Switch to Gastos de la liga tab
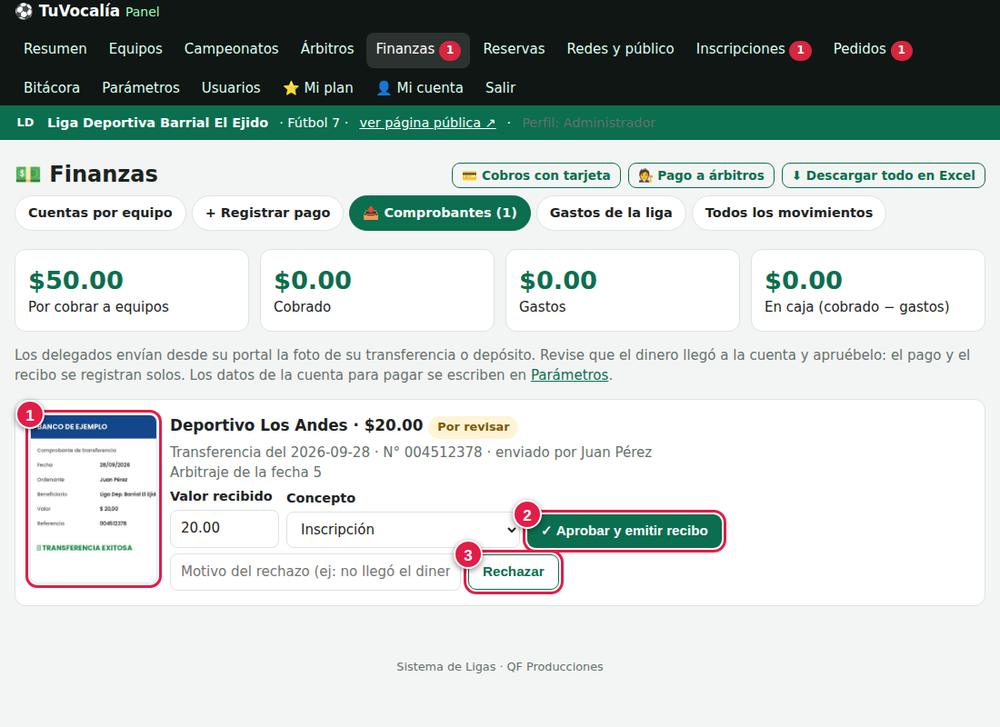Image resolution: width=1000 pixels, height=727 pixels. [611, 213]
